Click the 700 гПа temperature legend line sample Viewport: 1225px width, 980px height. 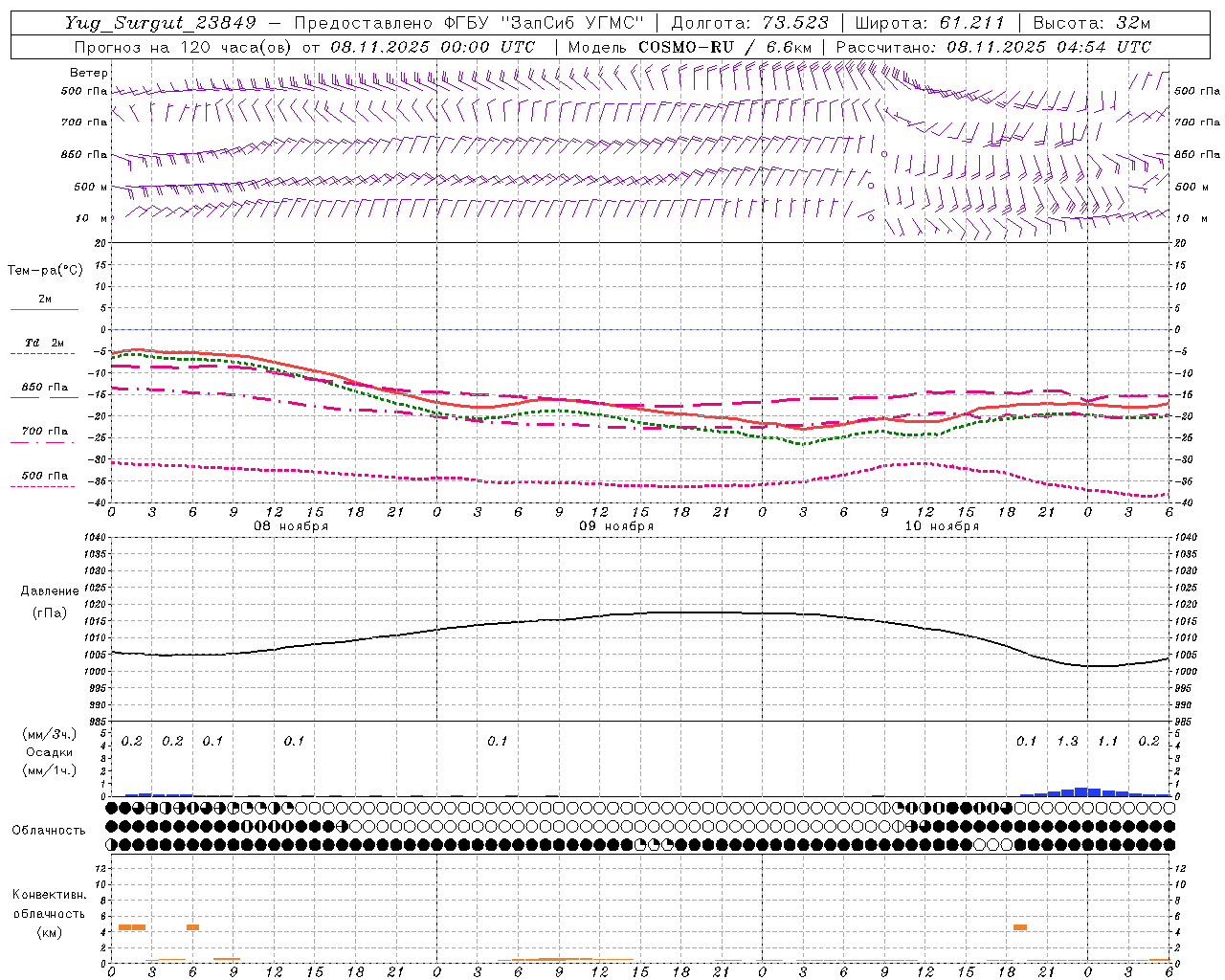tap(44, 442)
